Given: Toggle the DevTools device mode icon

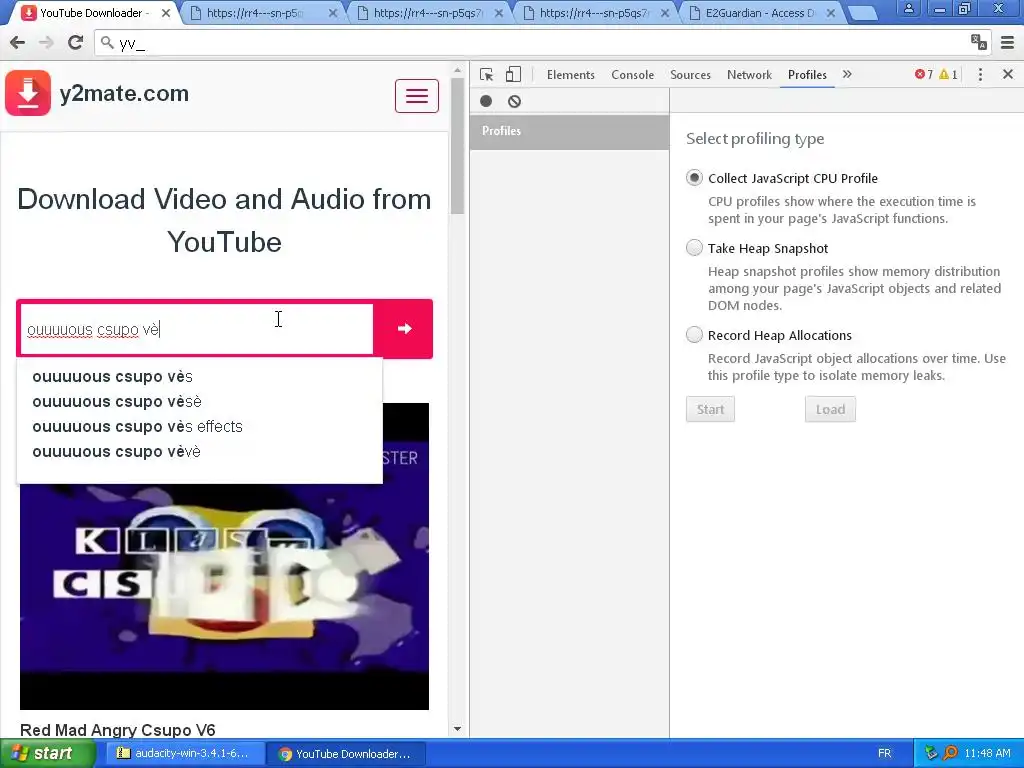Looking at the screenshot, I should 513,74.
